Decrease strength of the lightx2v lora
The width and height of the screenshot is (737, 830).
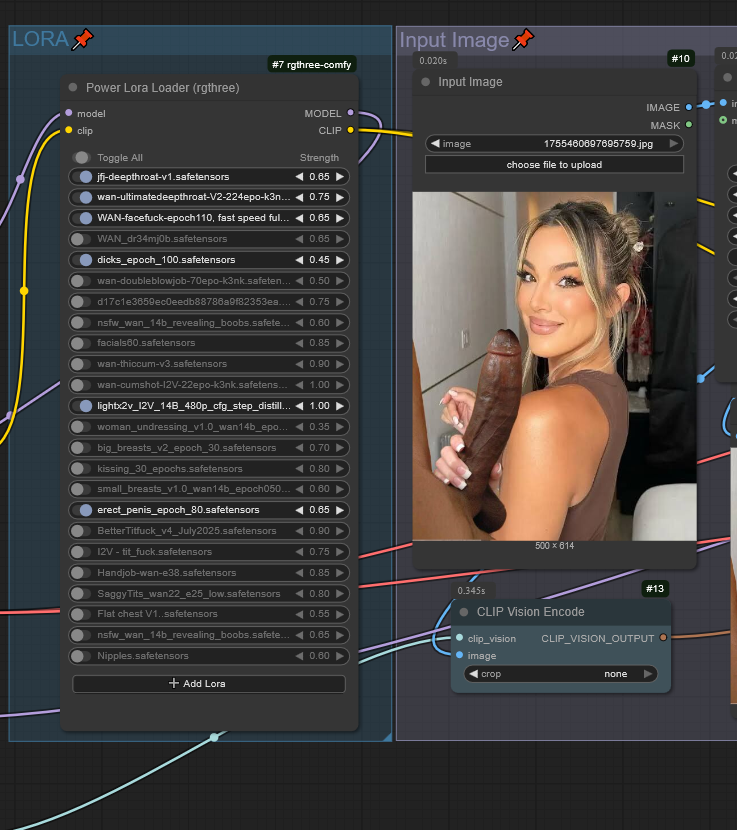299,406
